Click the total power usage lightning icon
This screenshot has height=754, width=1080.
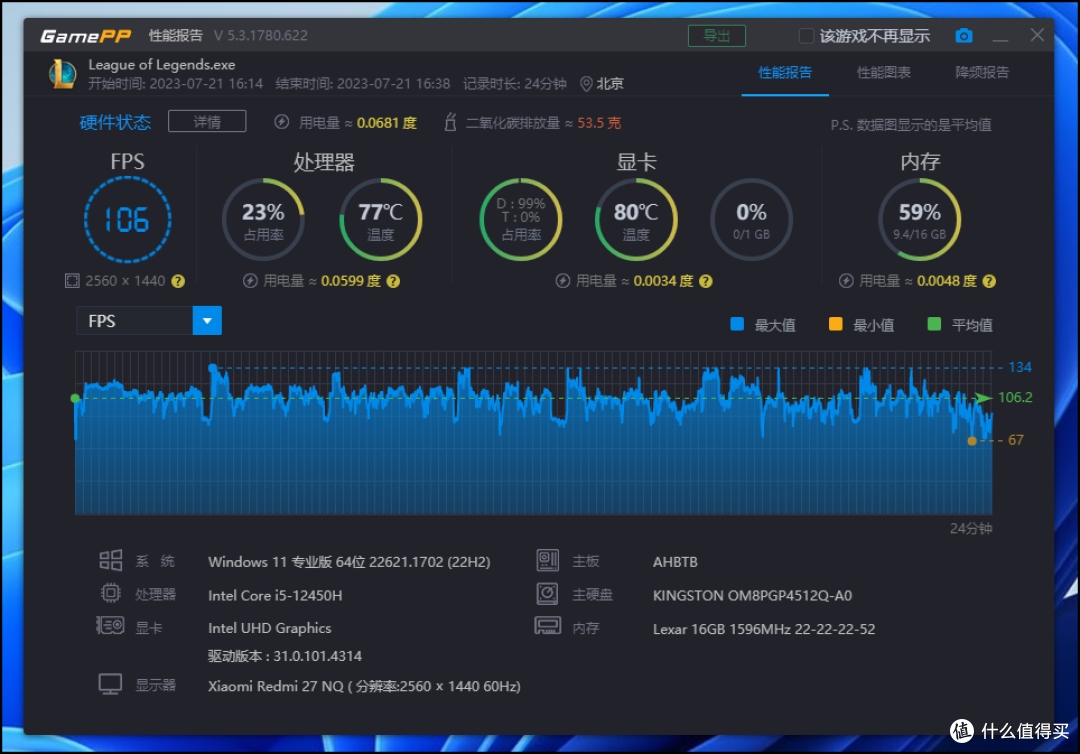(282, 123)
